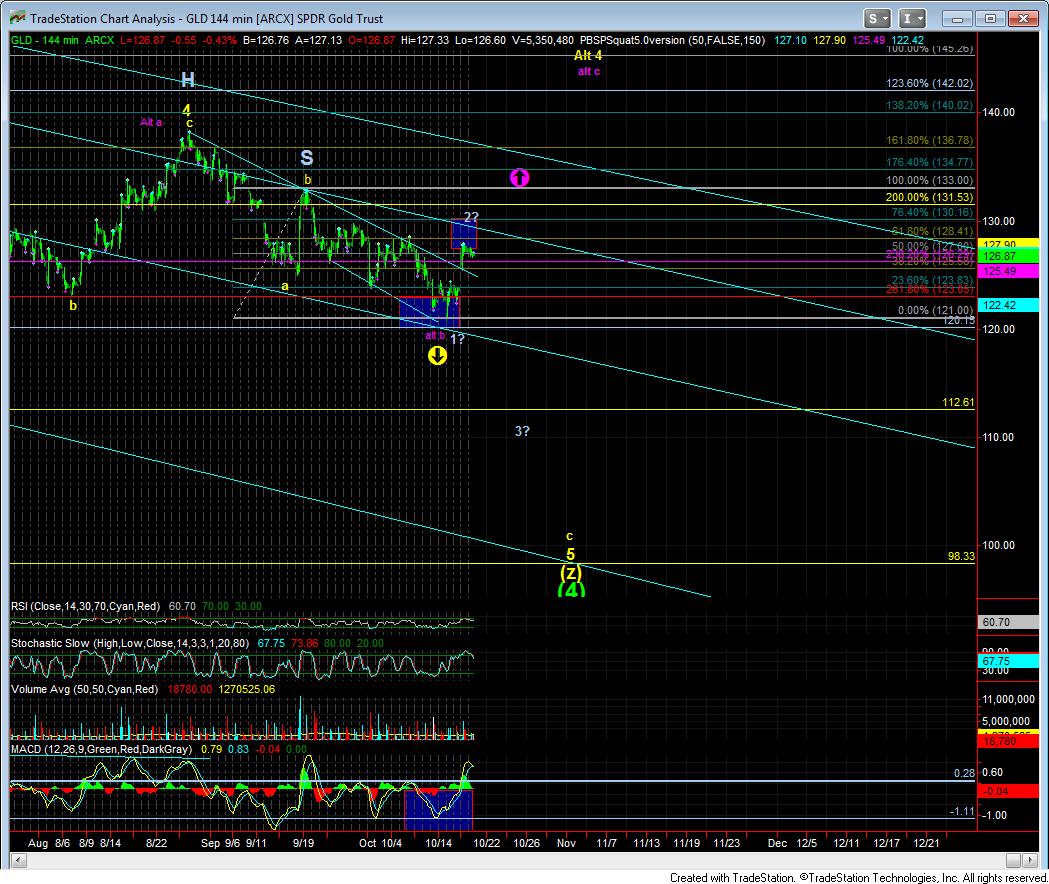Select the magenta Alt a label
Image resolution: width=1049 pixels, height=884 pixels.
point(151,122)
